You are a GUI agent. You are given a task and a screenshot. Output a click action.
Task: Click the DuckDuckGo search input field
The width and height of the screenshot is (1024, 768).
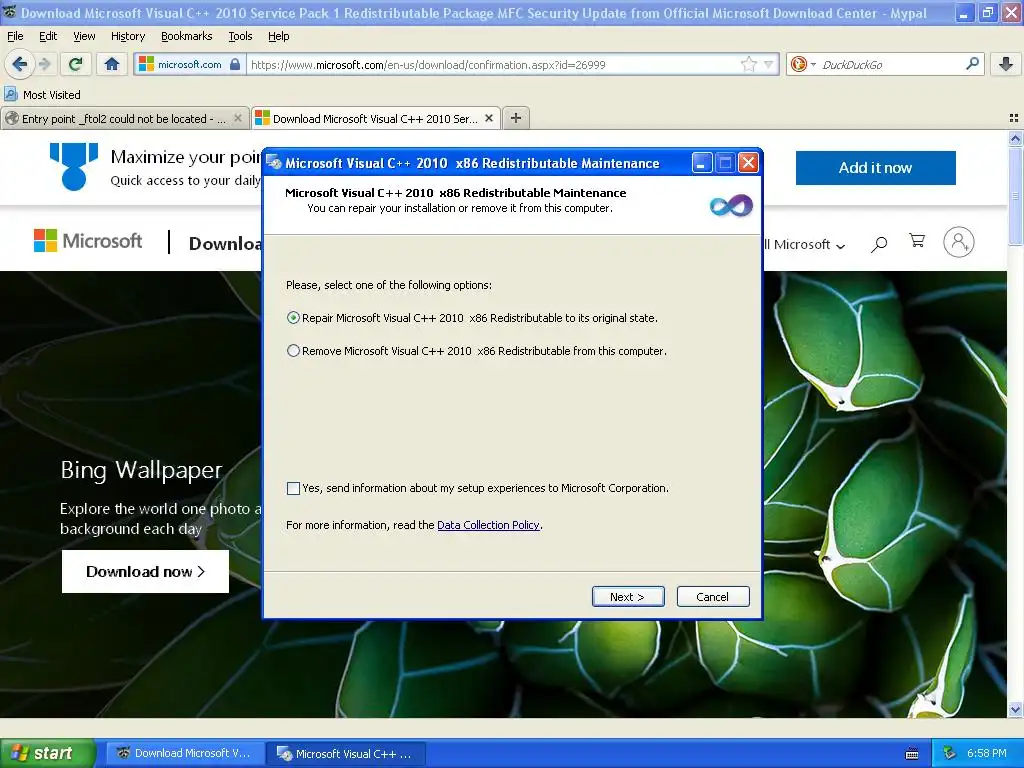pos(891,65)
